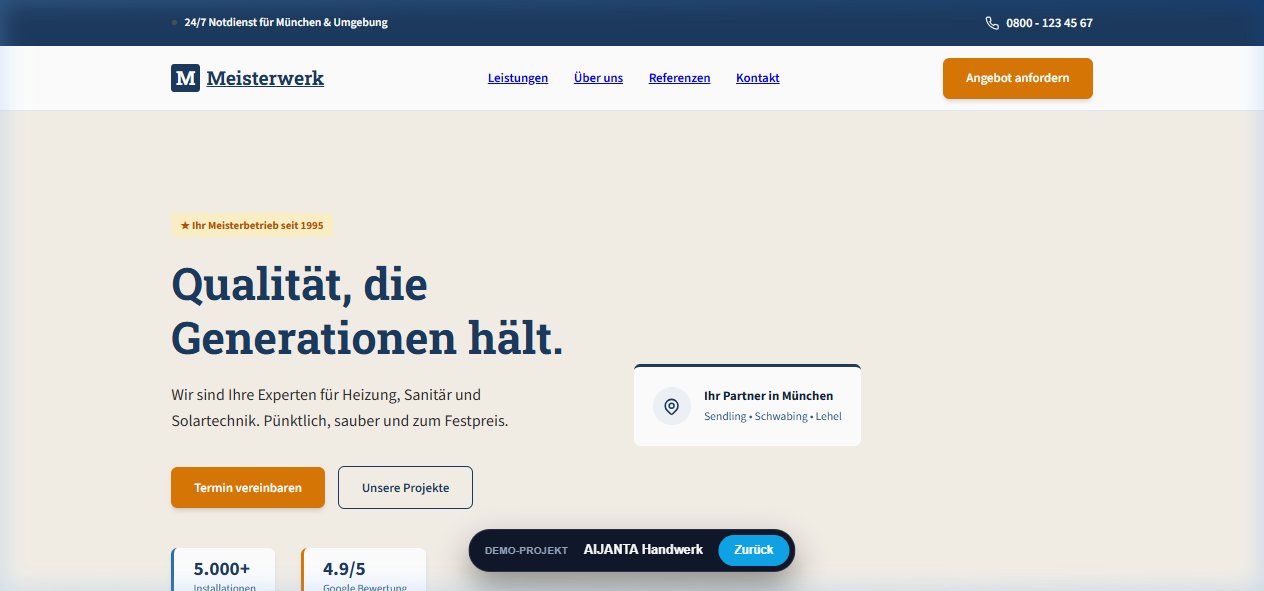Click the 4.9/5 Google Bewertung card
The image size is (1264, 591).
coord(364,573)
